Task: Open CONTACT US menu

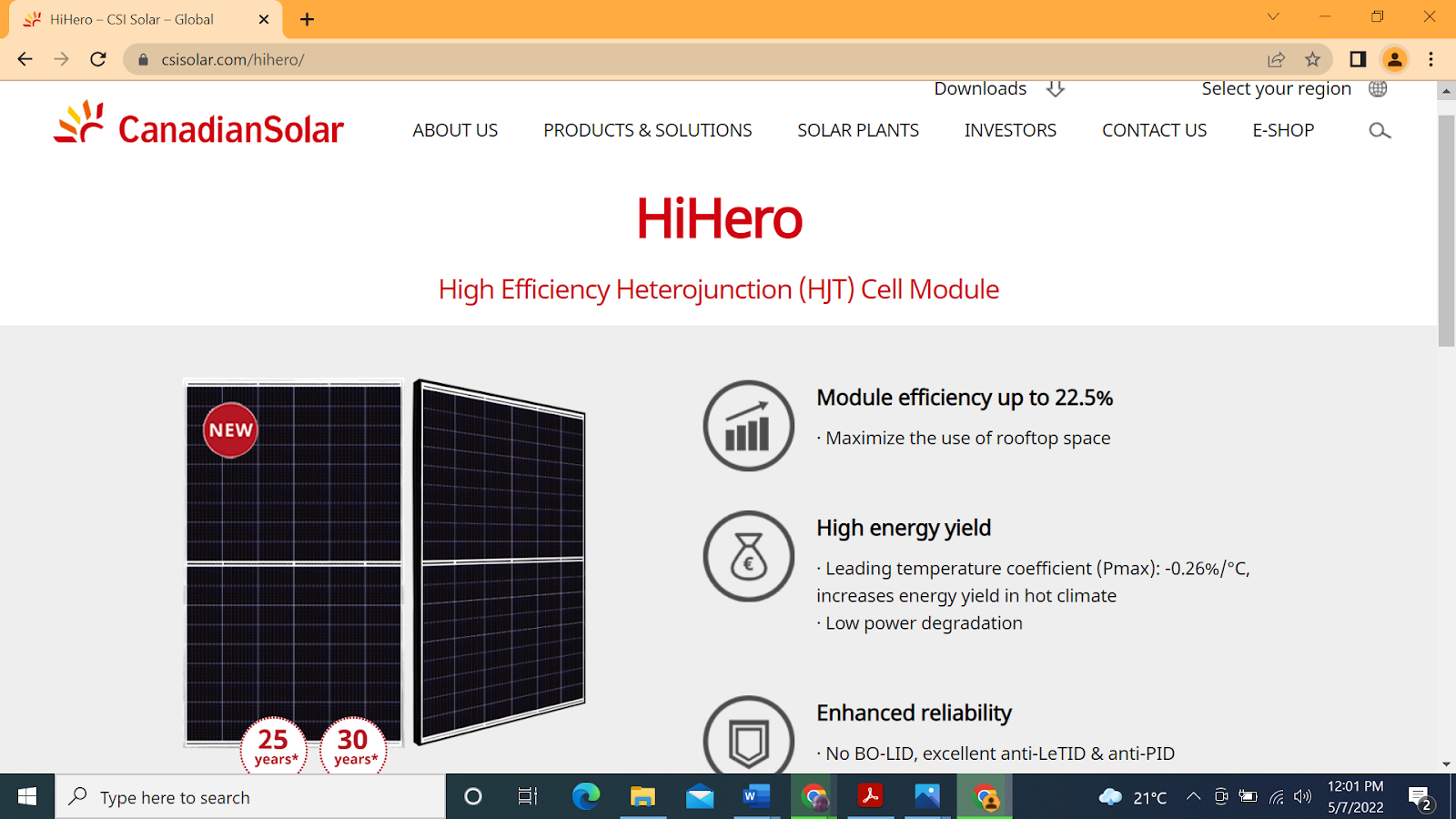Action: pos(1154,130)
